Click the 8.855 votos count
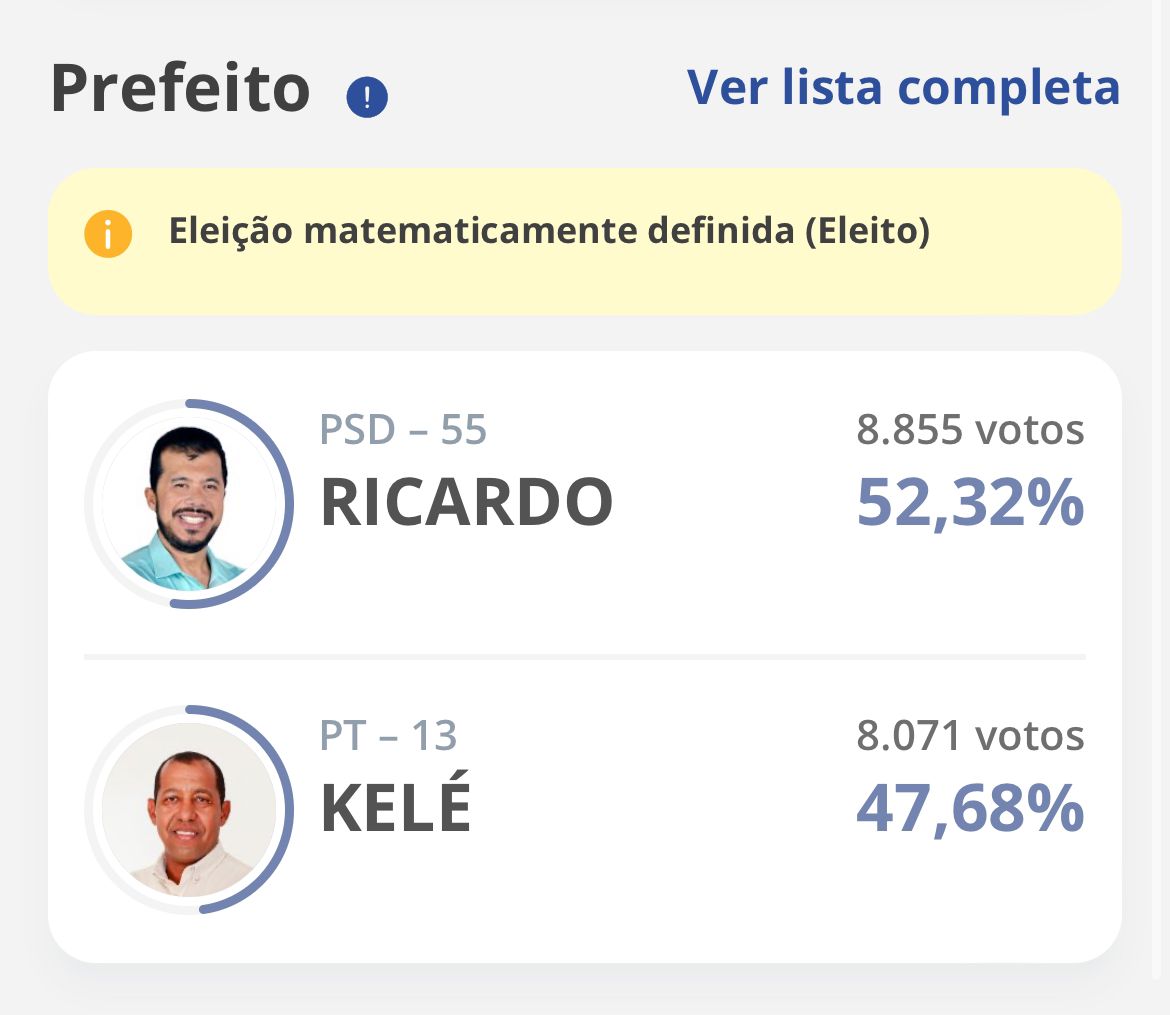 tap(970, 430)
